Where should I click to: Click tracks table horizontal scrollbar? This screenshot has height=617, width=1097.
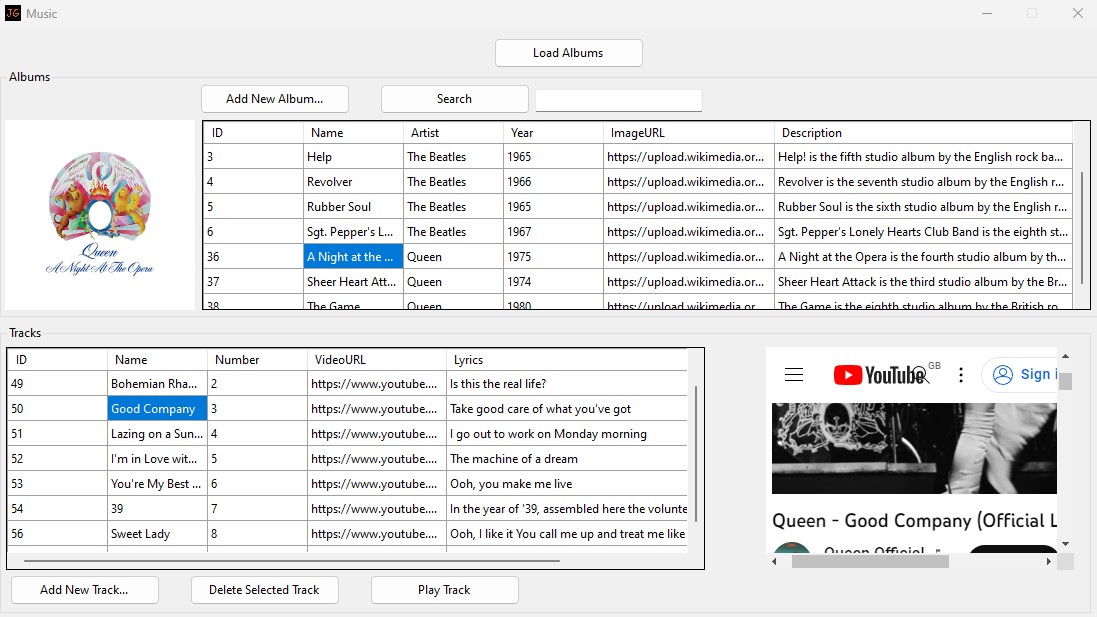[292, 560]
